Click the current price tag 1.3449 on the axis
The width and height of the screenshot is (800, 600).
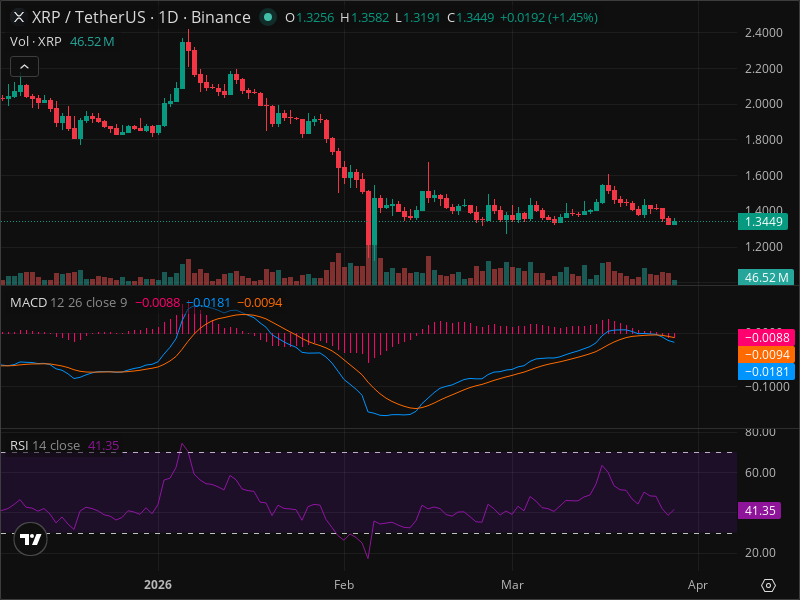(x=763, y=221)
